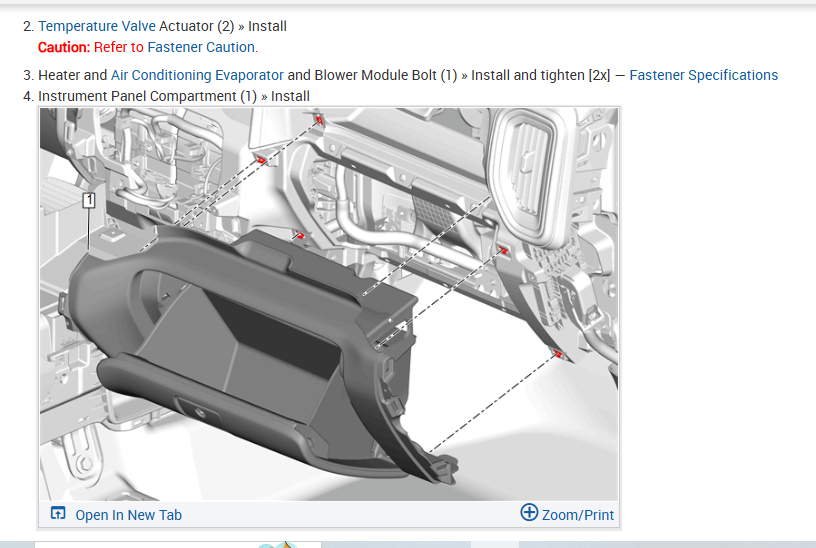Click the red clip marker nearest Zoom/Print
This screenshot has height=548, width=816.
(x=557, y=354)
